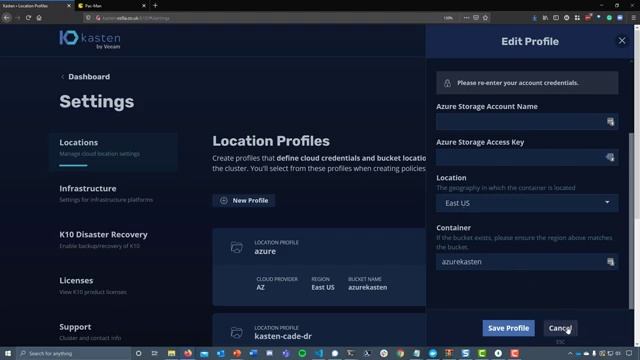Image resolution: width=640 pixels, height=360 pixels.
Task: Click the kasten-cade-dr profile folder icon
Action: coord(236,333)
